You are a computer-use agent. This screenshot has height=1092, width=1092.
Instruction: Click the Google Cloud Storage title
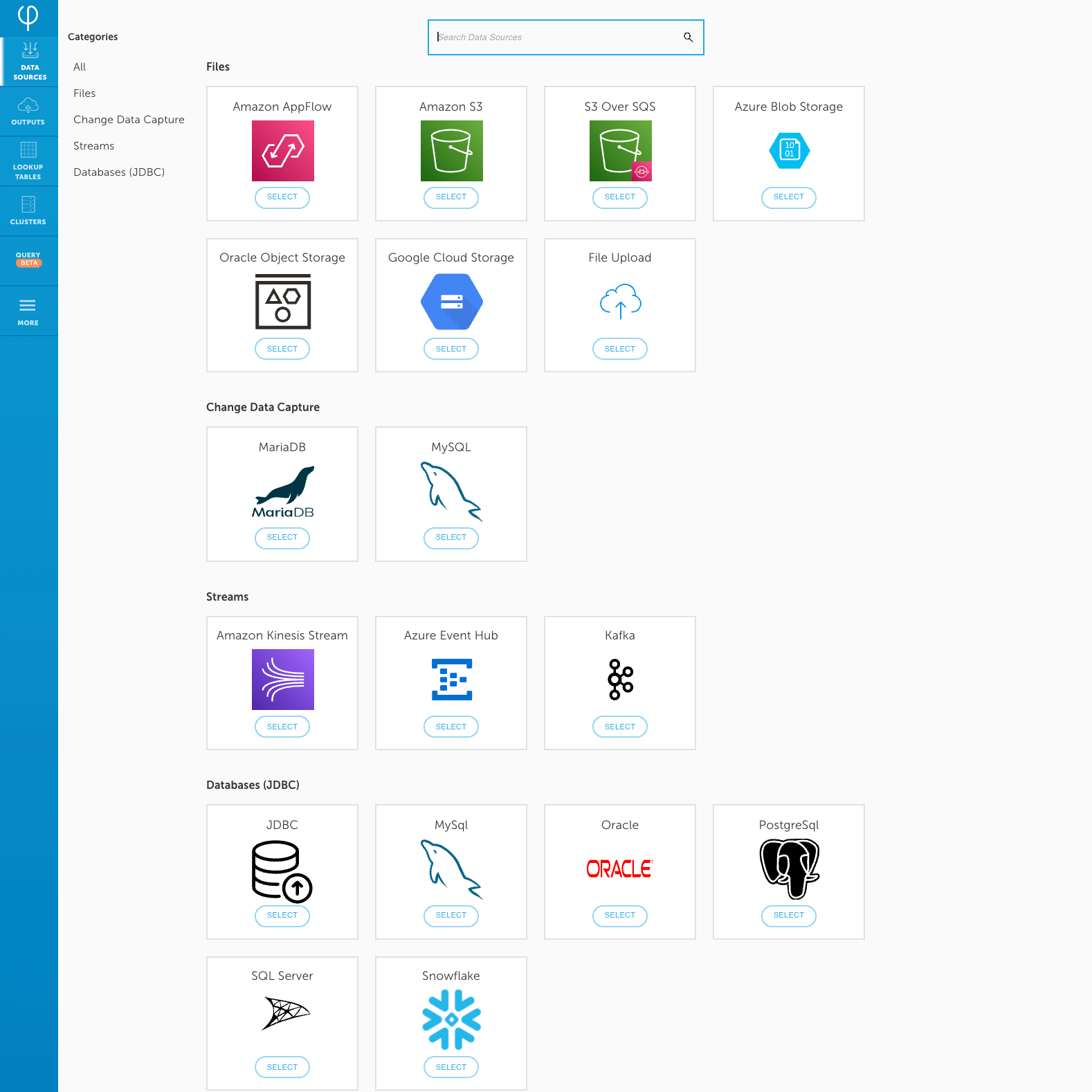coord(451,257)
